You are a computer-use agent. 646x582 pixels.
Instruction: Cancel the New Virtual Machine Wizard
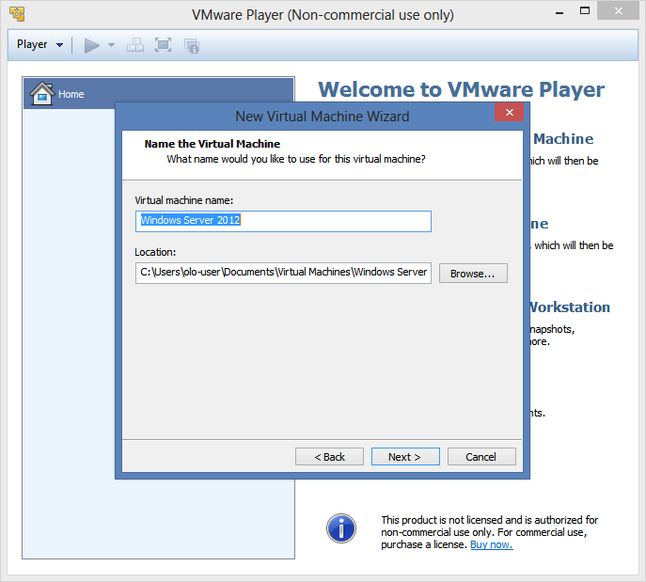tap(481, 457)
